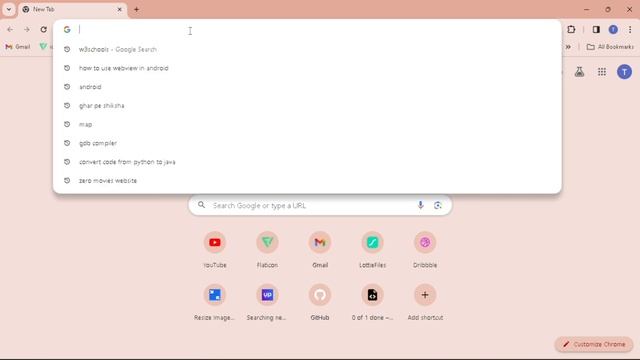
Task: Select suggestion ghar pe shiksha
Action: click(x=307, y=106)
